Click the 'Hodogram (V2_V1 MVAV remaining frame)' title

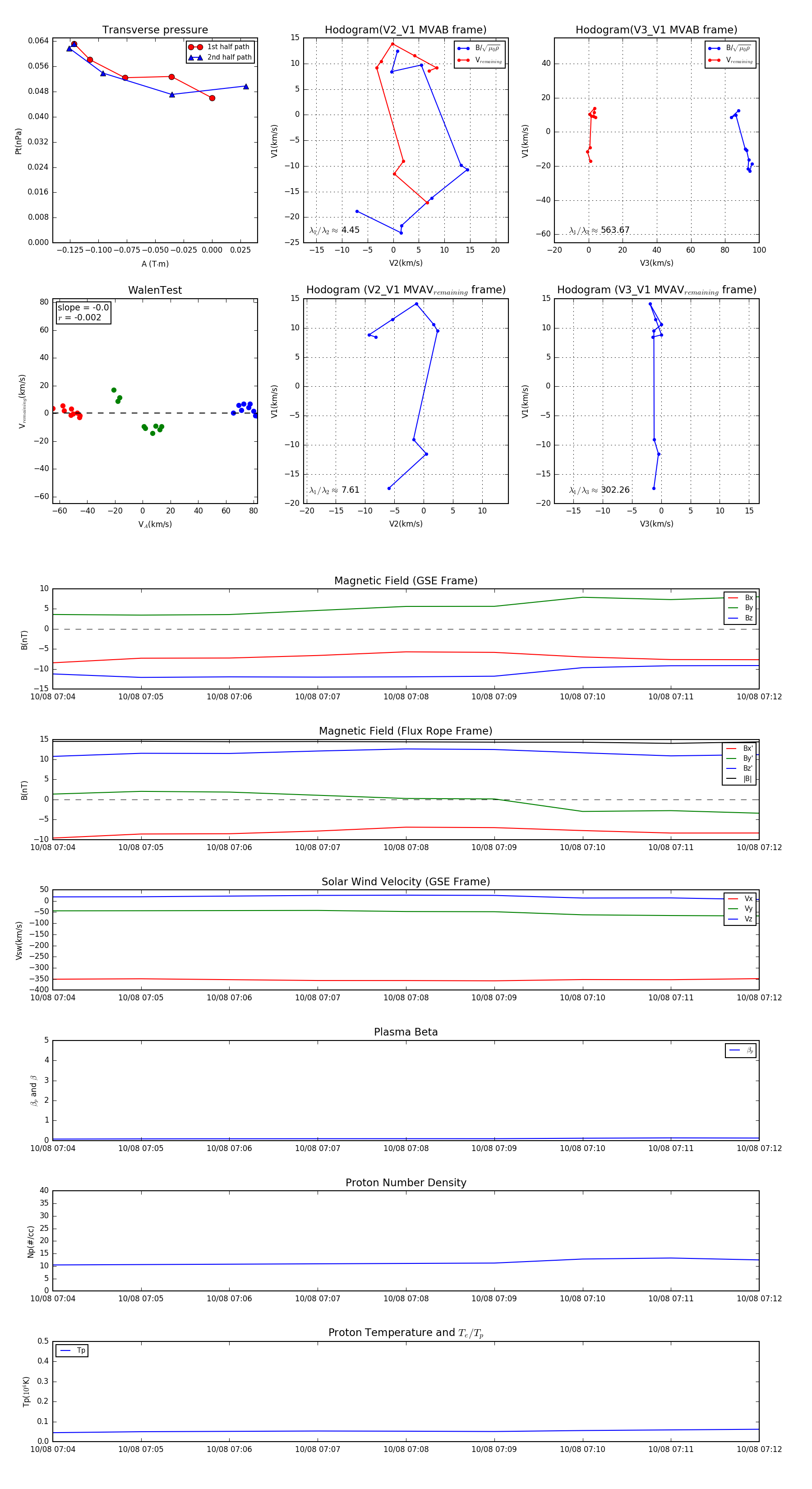tap(406, 290)
